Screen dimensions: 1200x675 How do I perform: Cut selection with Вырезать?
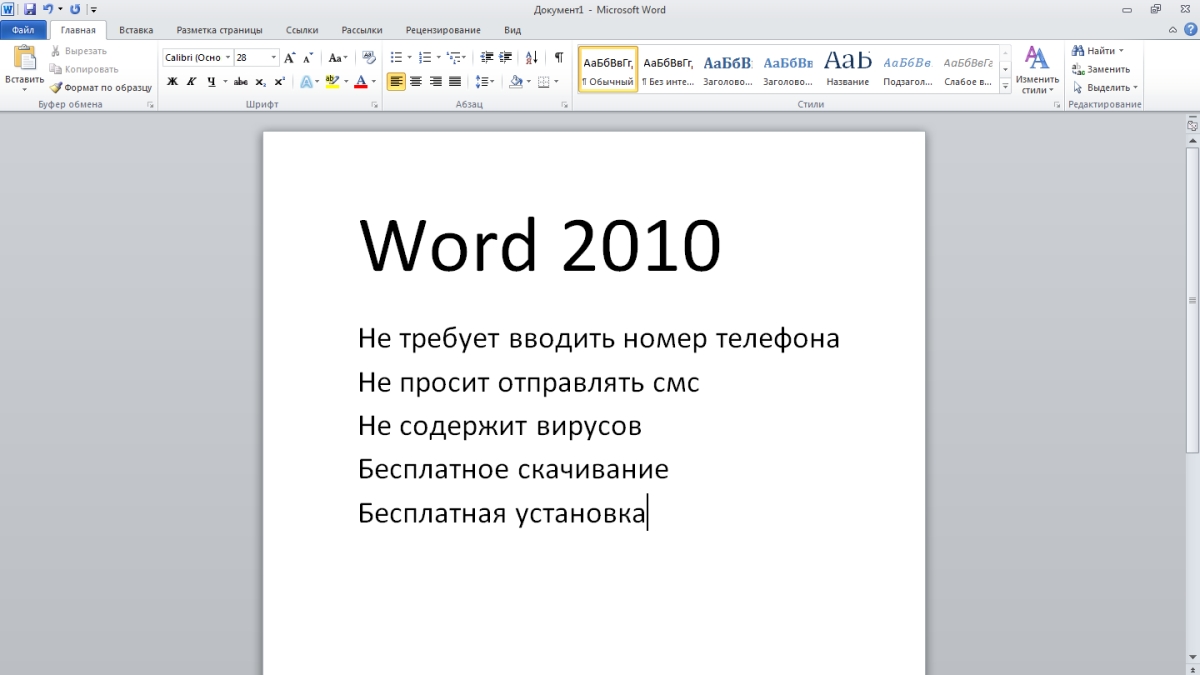click(78, 51)
